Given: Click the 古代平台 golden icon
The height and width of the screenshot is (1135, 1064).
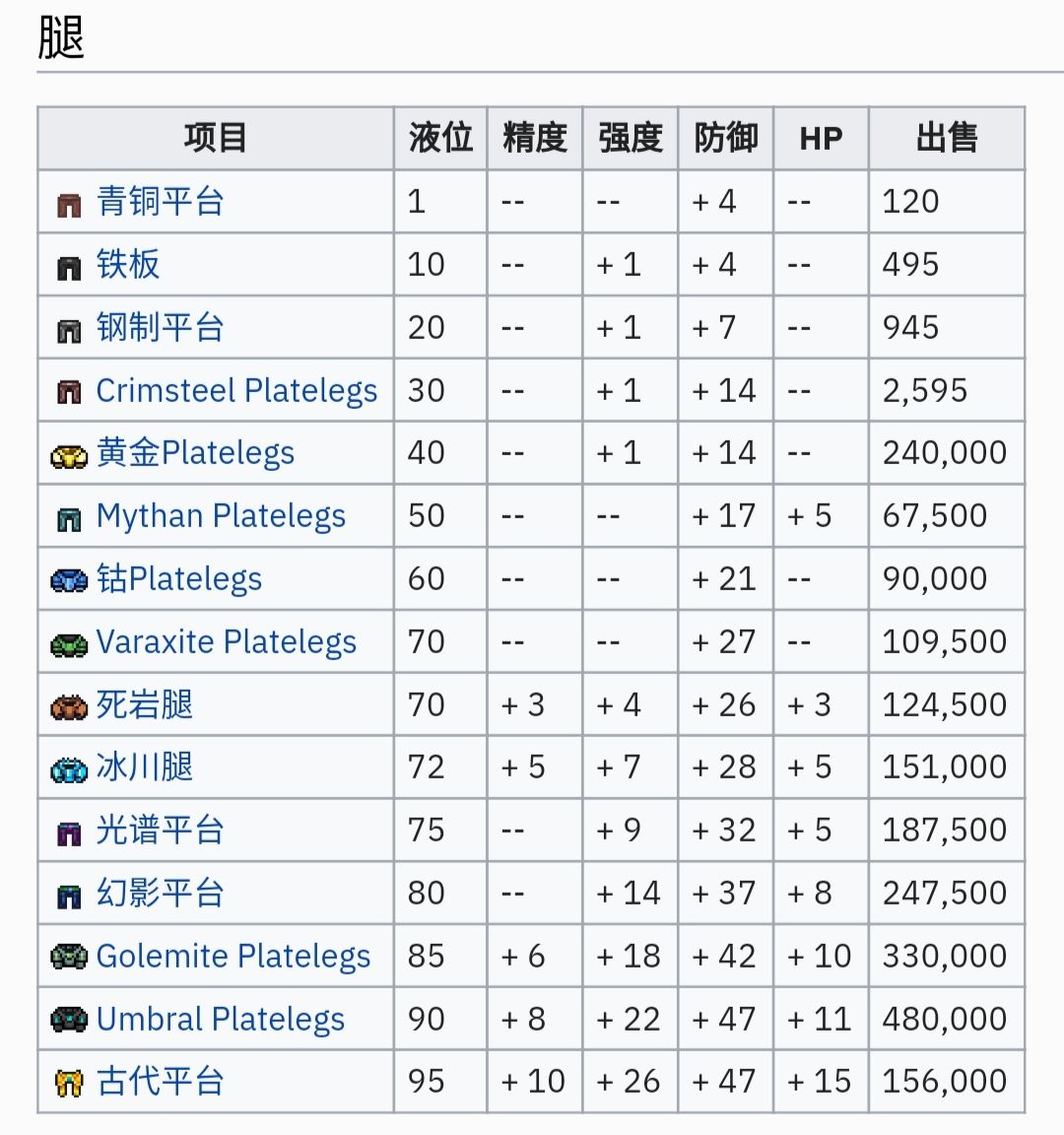Looking at the screenshot, I should coord(69,1084).
